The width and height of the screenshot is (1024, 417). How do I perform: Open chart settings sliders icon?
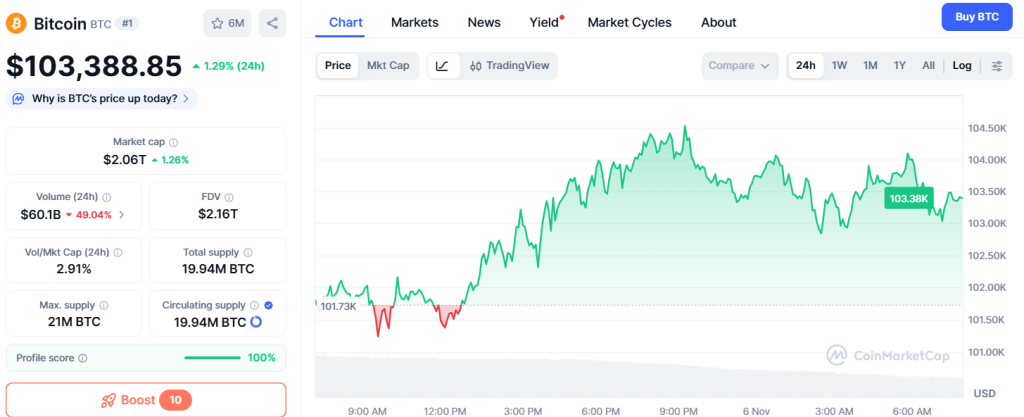(996, 66)
